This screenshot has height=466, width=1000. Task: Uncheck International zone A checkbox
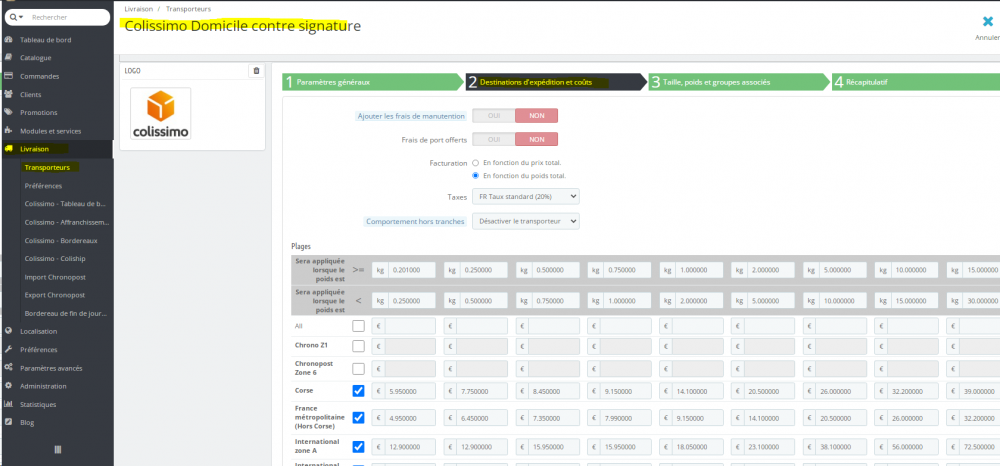click(358, 446)
